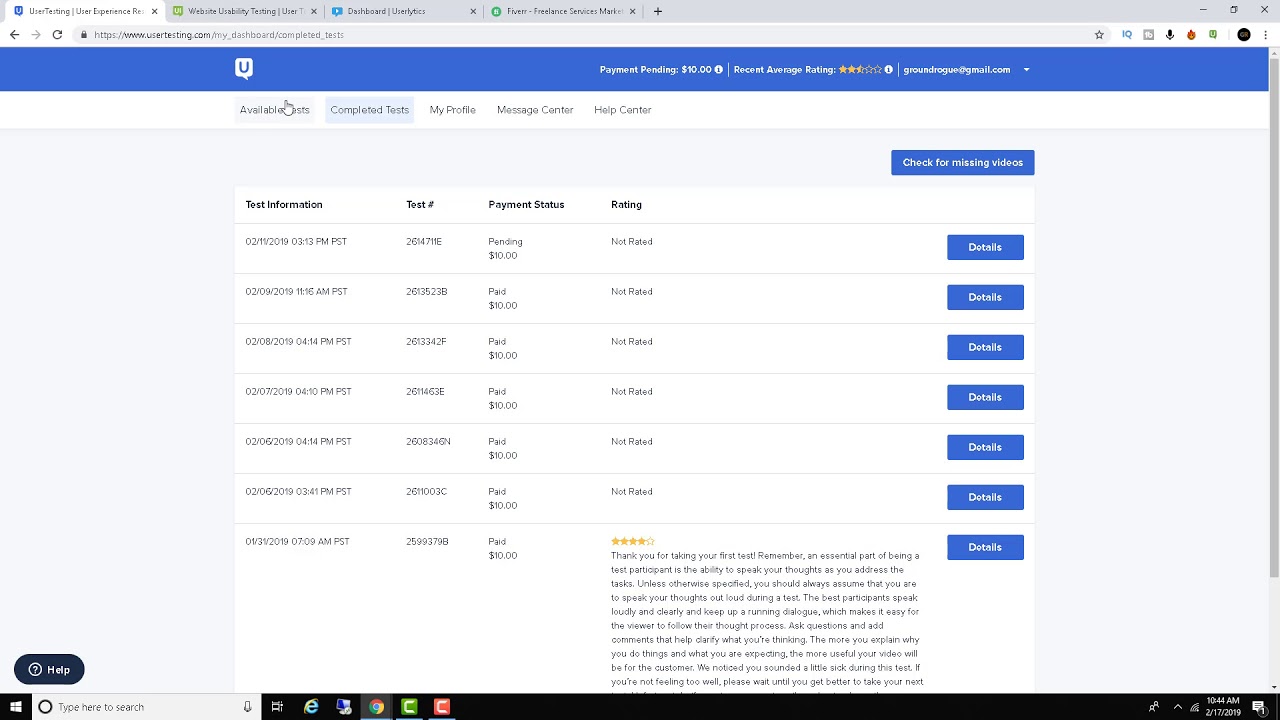Click Pending payment status text
The image size is (1280, 720).
505,241
